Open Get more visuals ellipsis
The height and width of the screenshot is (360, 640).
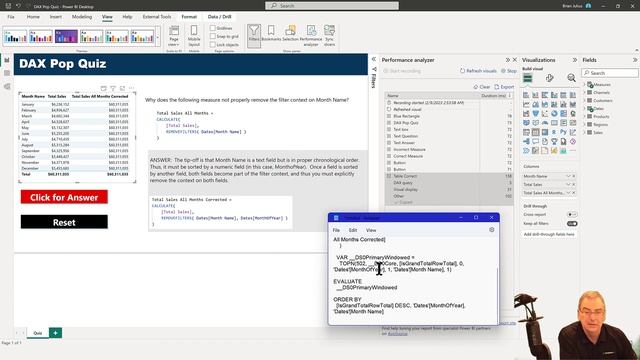[573, 151]
